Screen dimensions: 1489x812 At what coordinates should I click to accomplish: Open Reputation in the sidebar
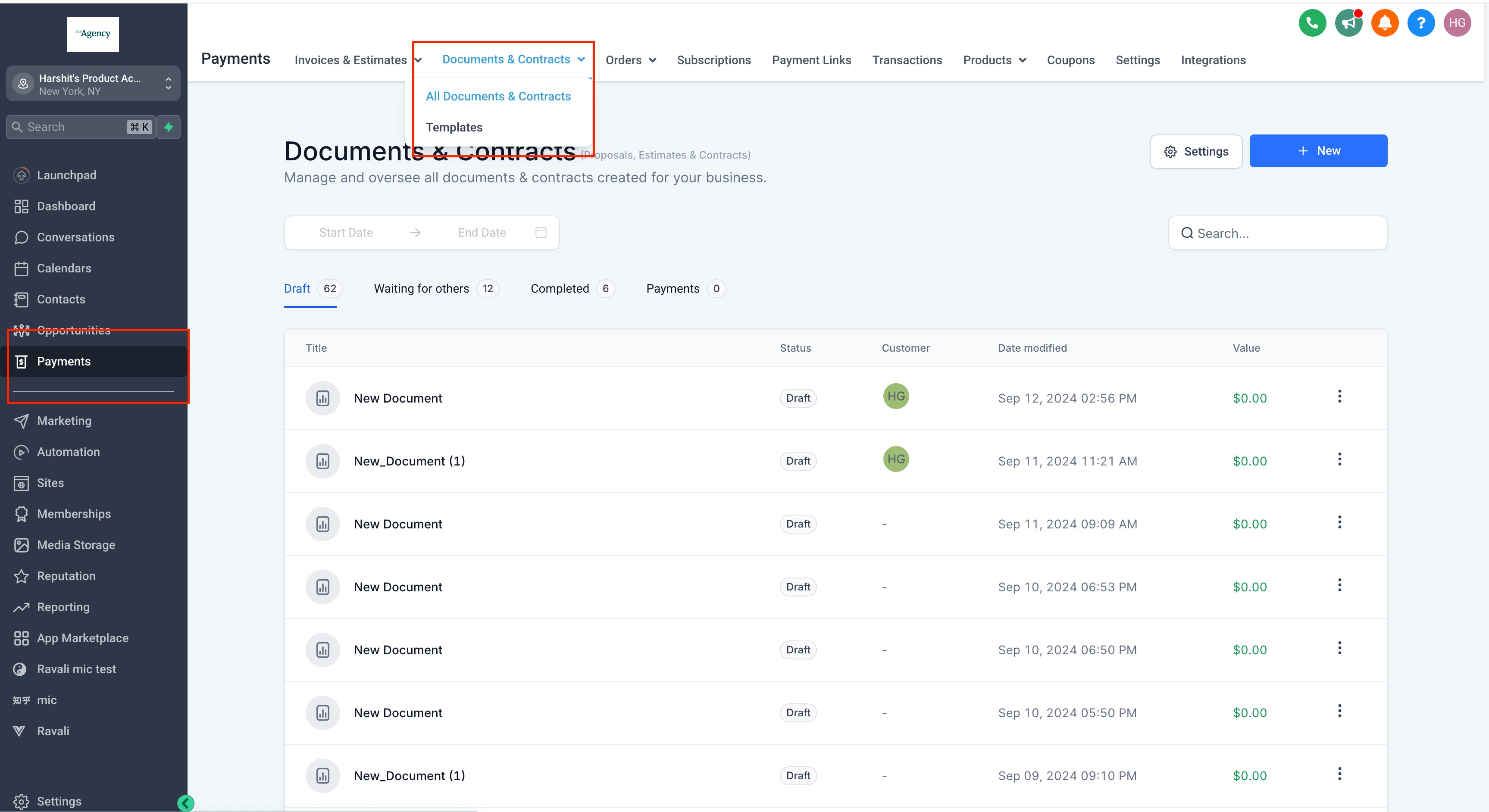(x=66, y=576)
